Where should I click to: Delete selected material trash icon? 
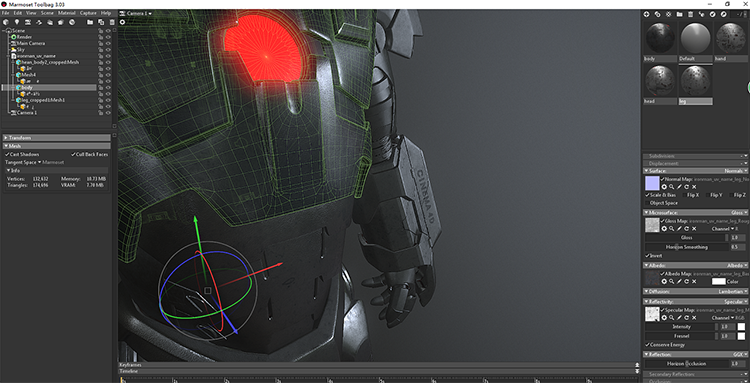(x=690, y=14)
